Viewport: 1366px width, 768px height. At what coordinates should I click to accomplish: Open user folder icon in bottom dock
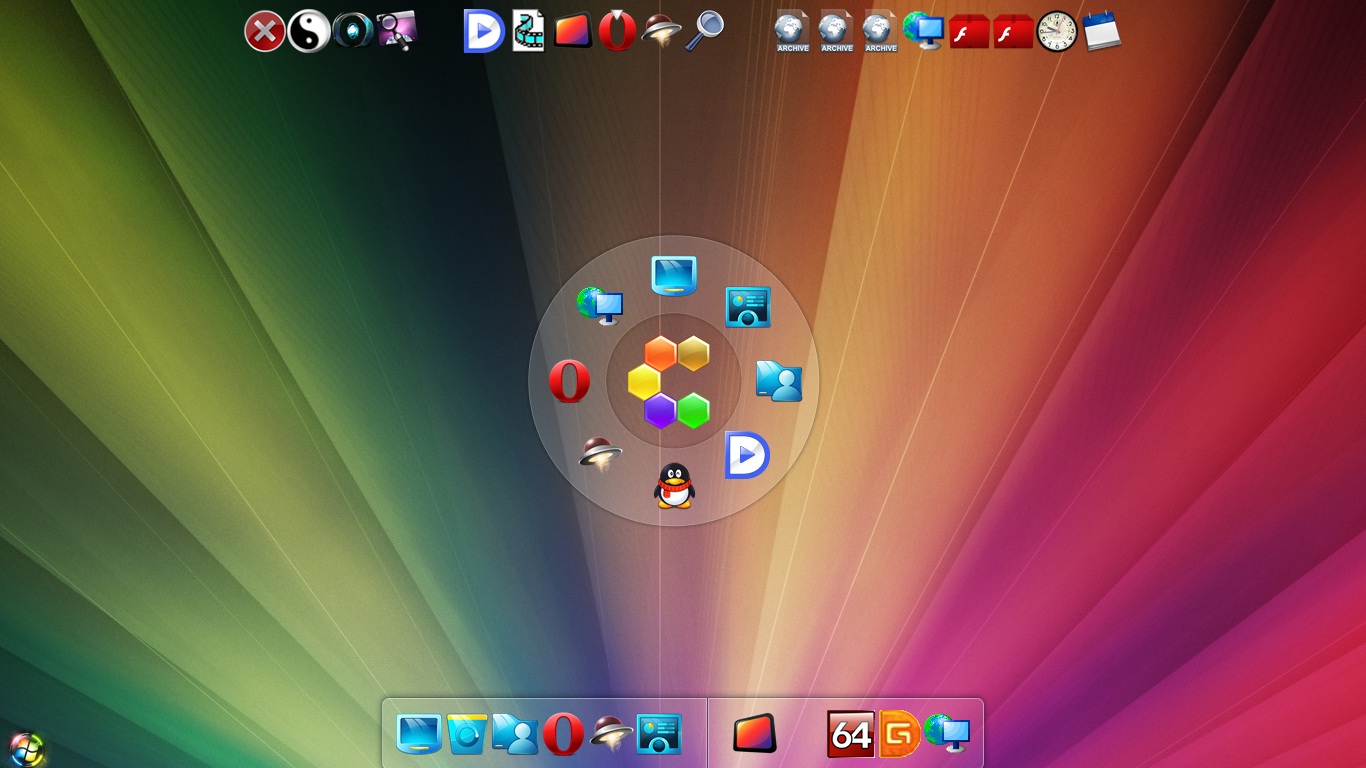515,734
